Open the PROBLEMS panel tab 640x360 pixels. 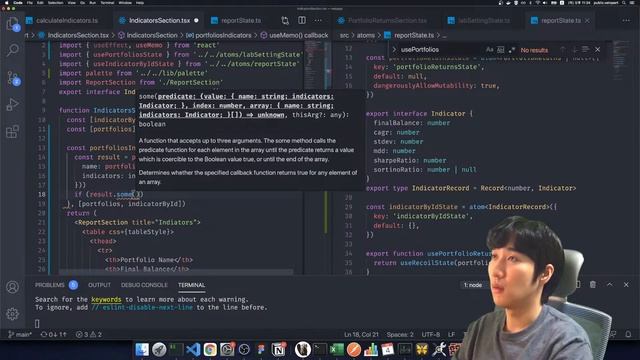pos(56,285)
